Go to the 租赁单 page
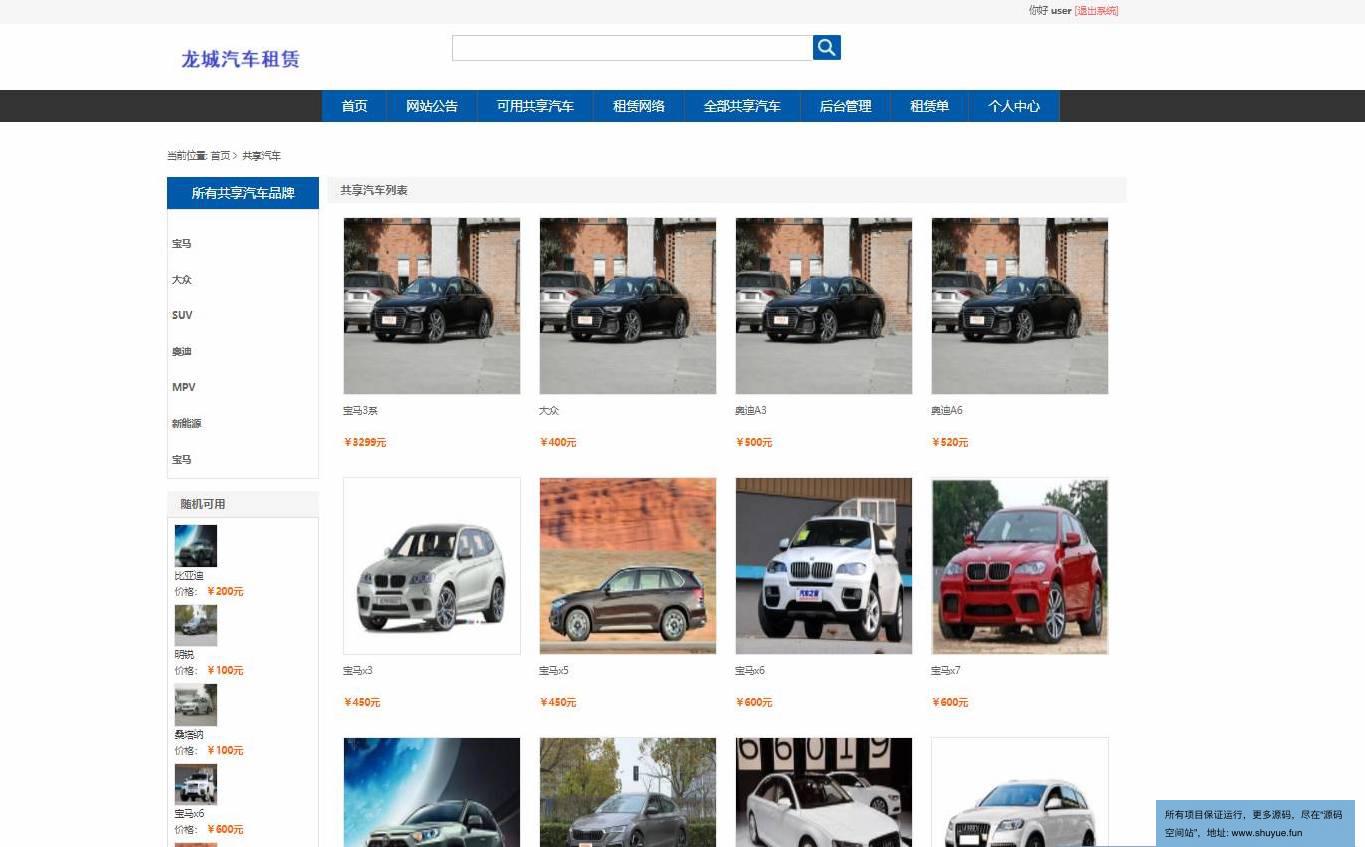Viewport: 1365px width, 847px height. point(929,106)
